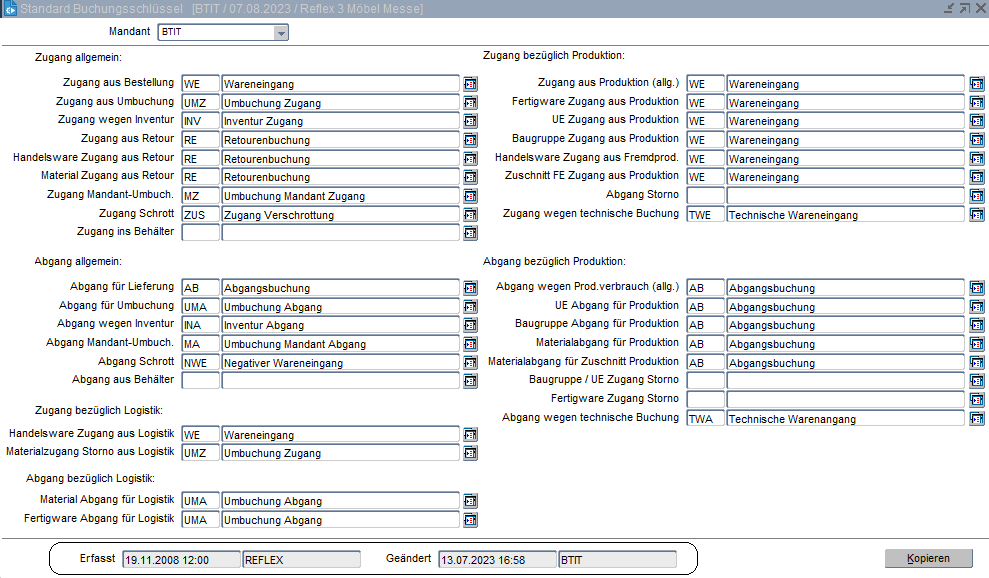Open lookup for Handelsware Zugang aus Logistik

tap(470, 435)
